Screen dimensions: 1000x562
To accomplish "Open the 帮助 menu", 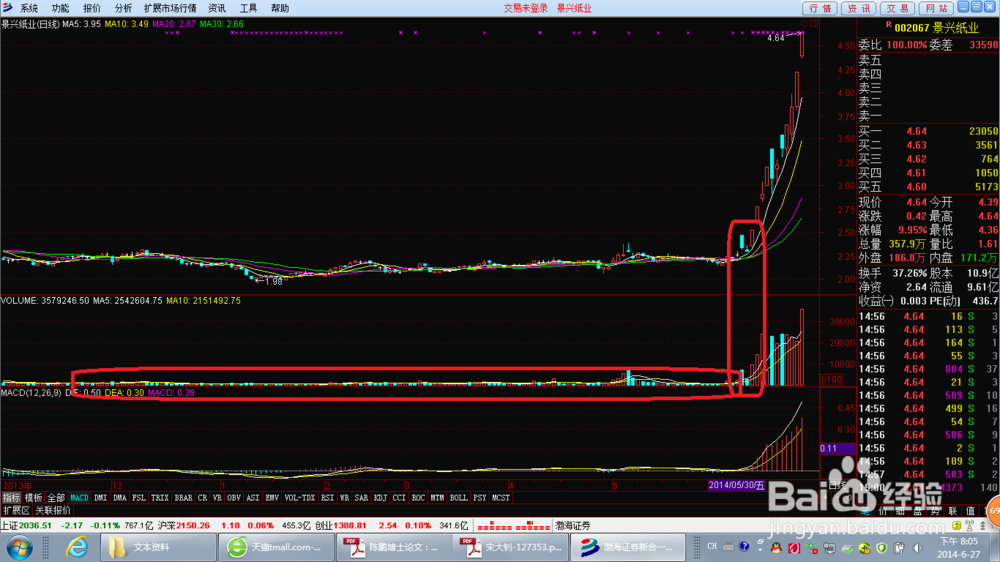I will click(x=279, y=8).
